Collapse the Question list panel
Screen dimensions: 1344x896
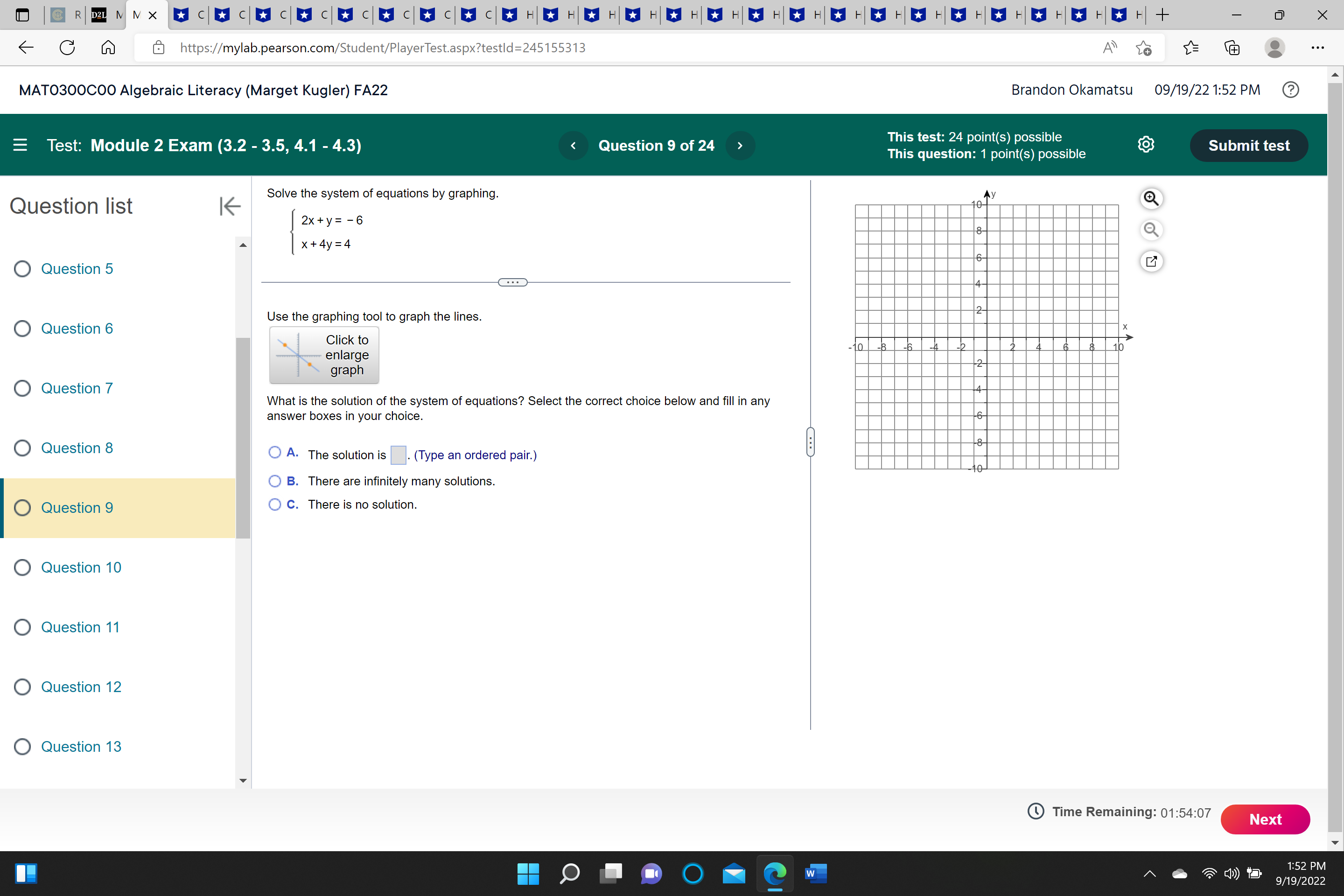point(230,206)
